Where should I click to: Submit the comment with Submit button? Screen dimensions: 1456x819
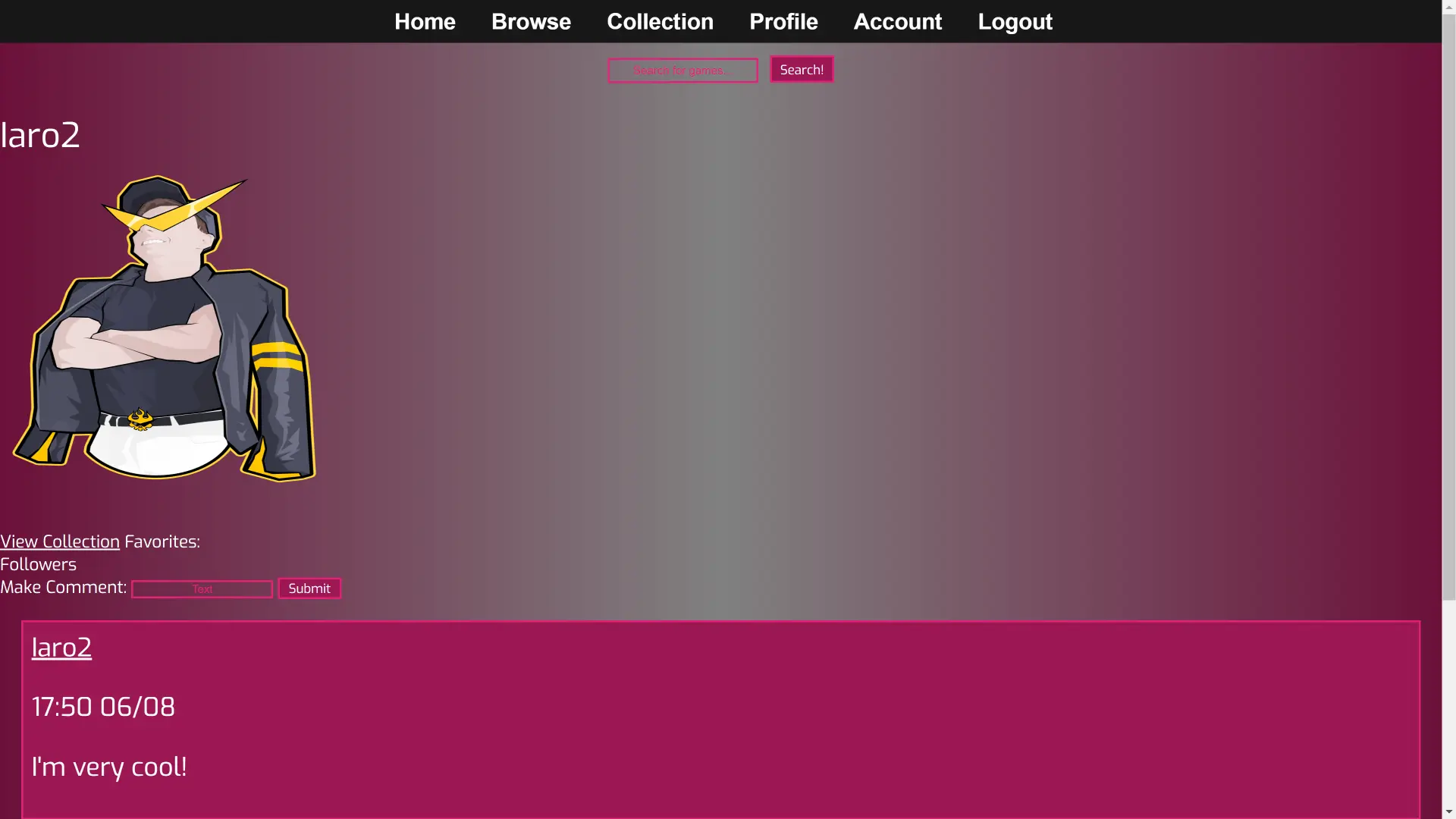[x=309, y=588]
